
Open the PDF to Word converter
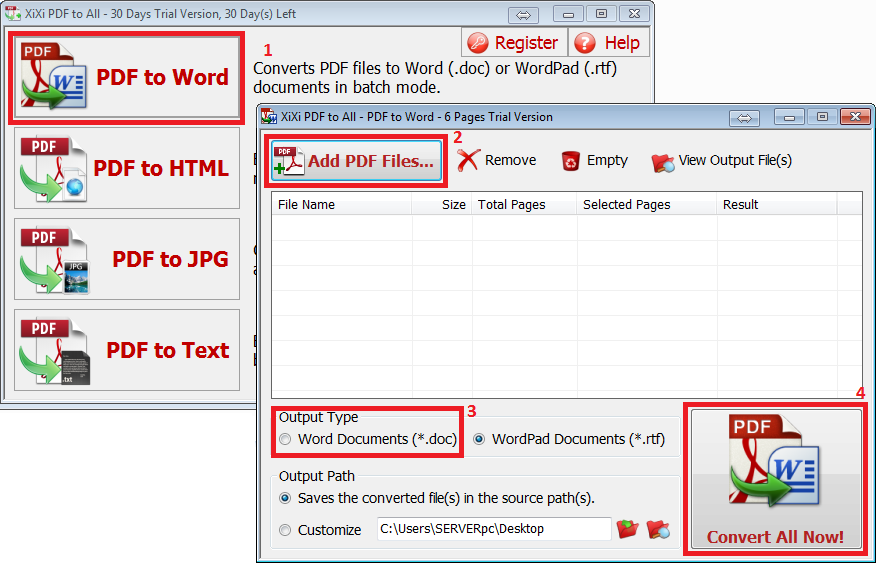click(x=126, y=78)
